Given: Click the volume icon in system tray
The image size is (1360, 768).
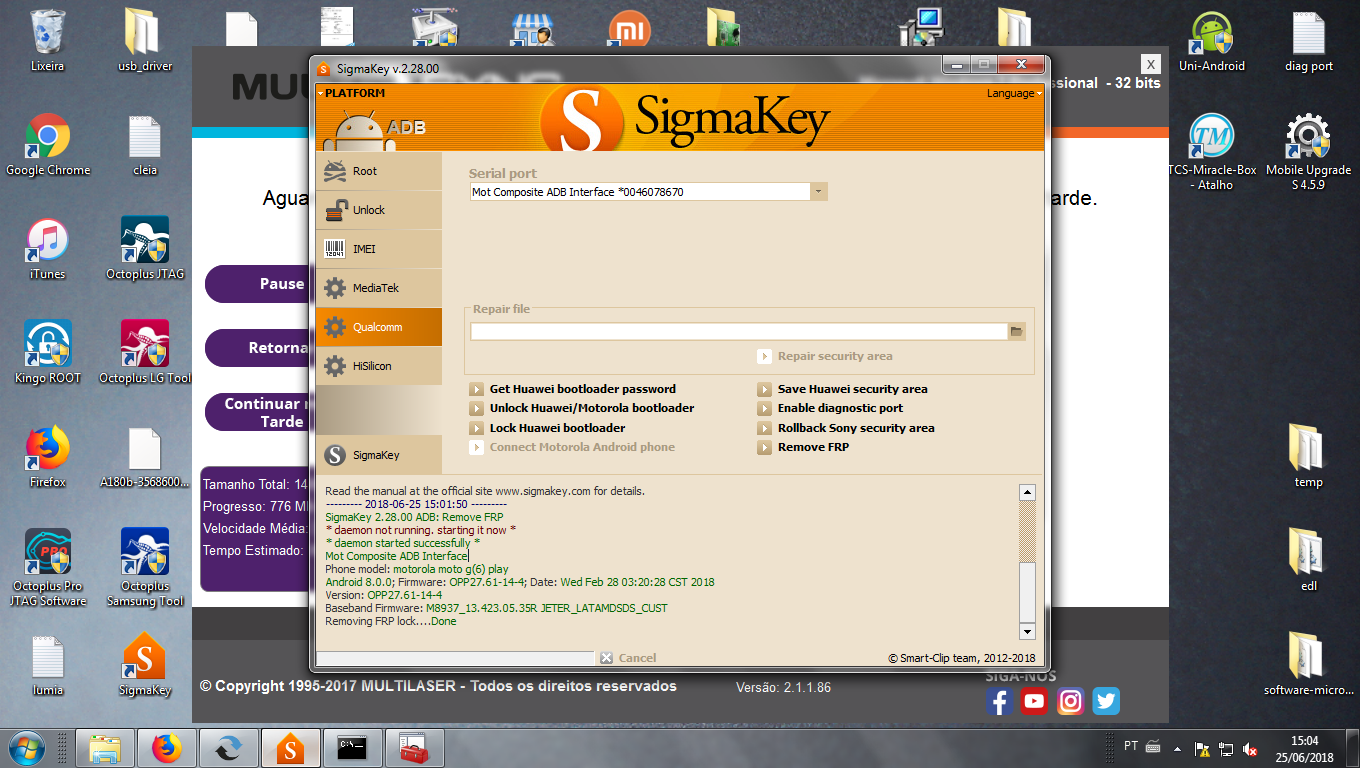Looking at the screenshot, I should [1250, 748].
